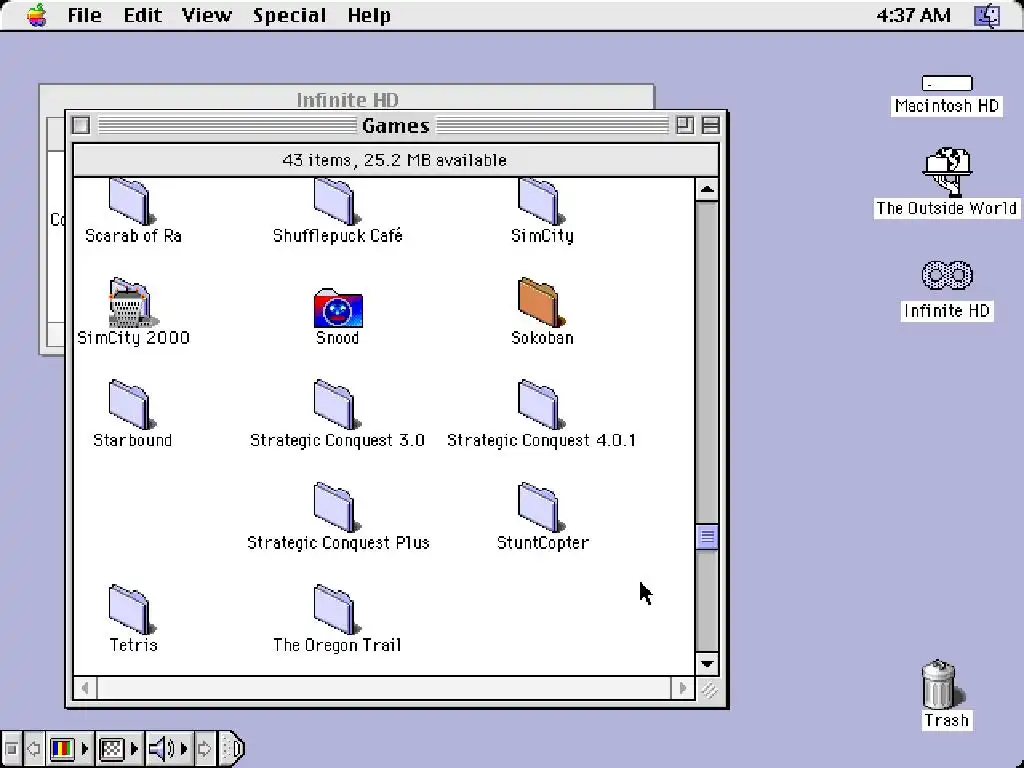
Task: Click the Infinite HD background window title
Action: point(347,99)
